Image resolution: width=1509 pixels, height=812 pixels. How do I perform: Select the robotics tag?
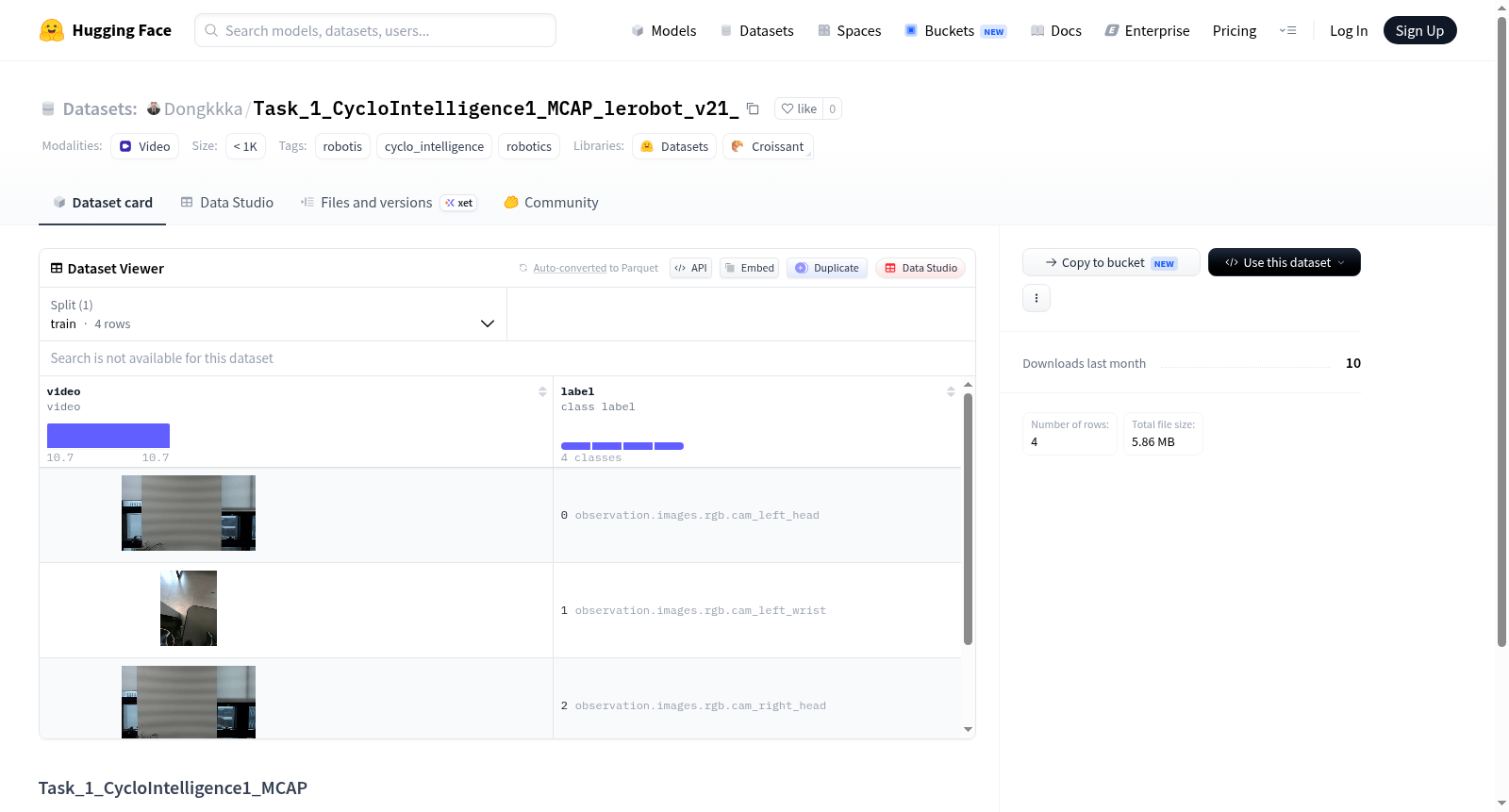[x=529, y=146]
